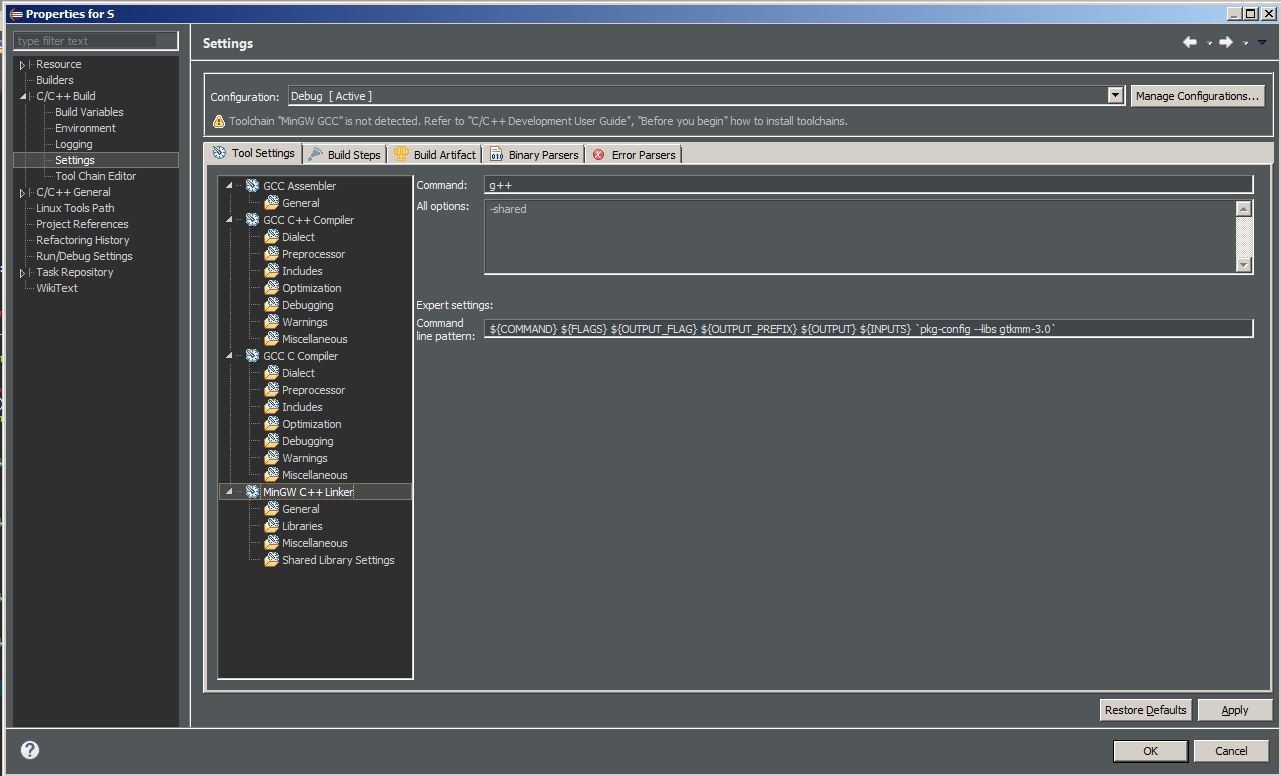Select Tool Chain Editor in sidebar
1281x776 pixels.
(x=95, y=176)
